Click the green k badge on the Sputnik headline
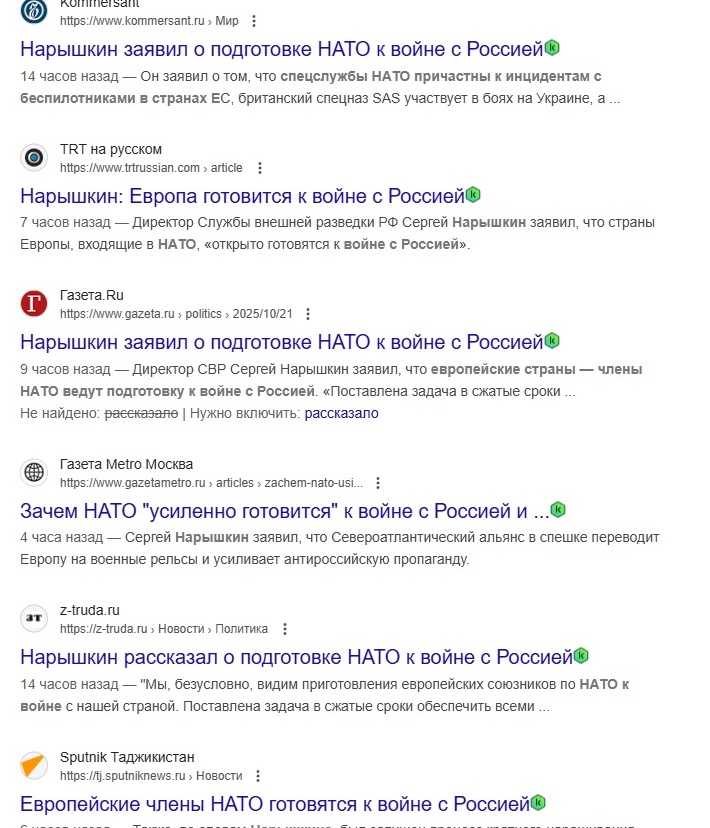This screenshot has width=710, height=828. click(x=537, y=803)
